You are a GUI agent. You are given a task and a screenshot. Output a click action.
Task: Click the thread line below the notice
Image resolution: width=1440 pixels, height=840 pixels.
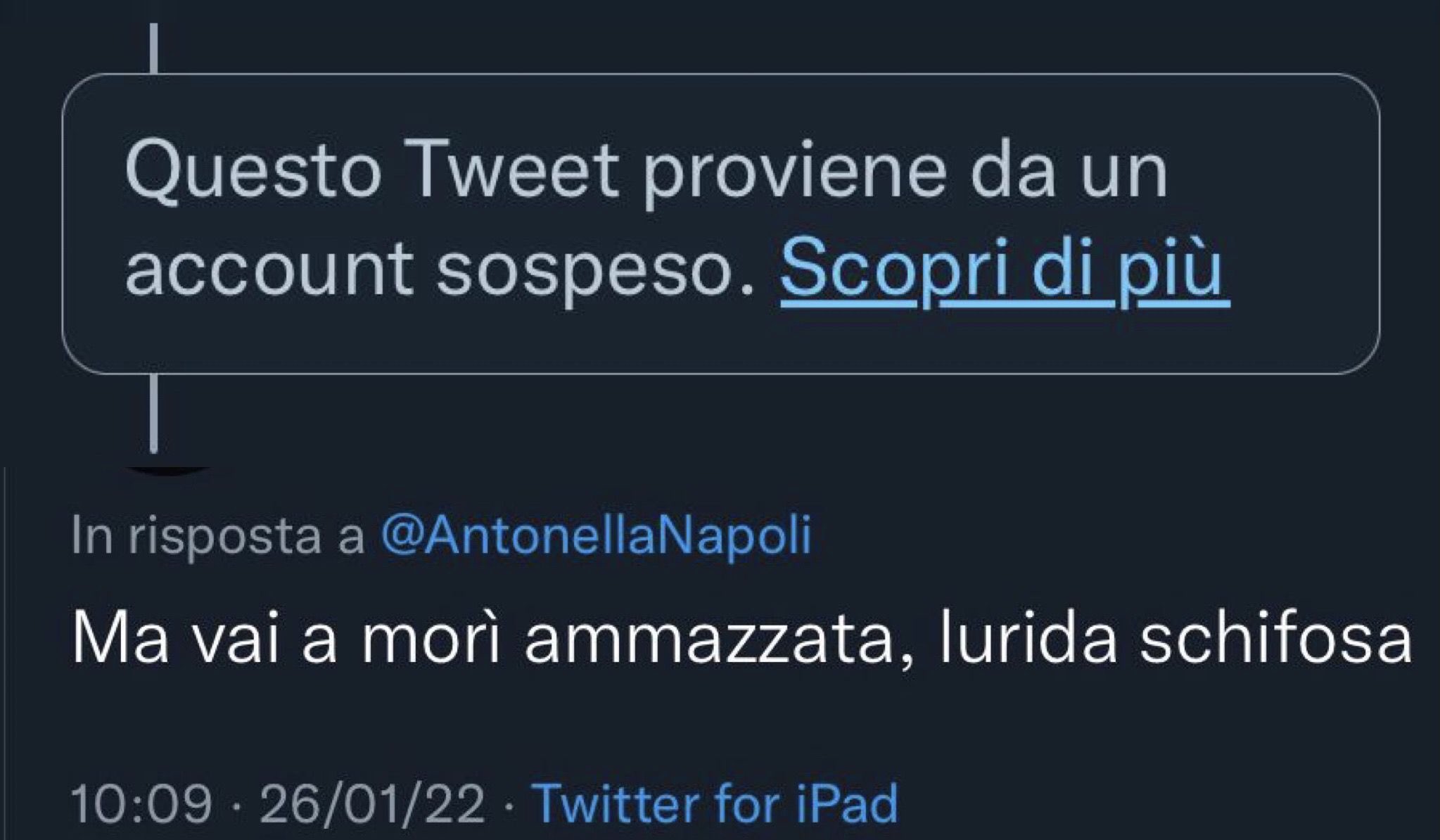pos(153,414)
